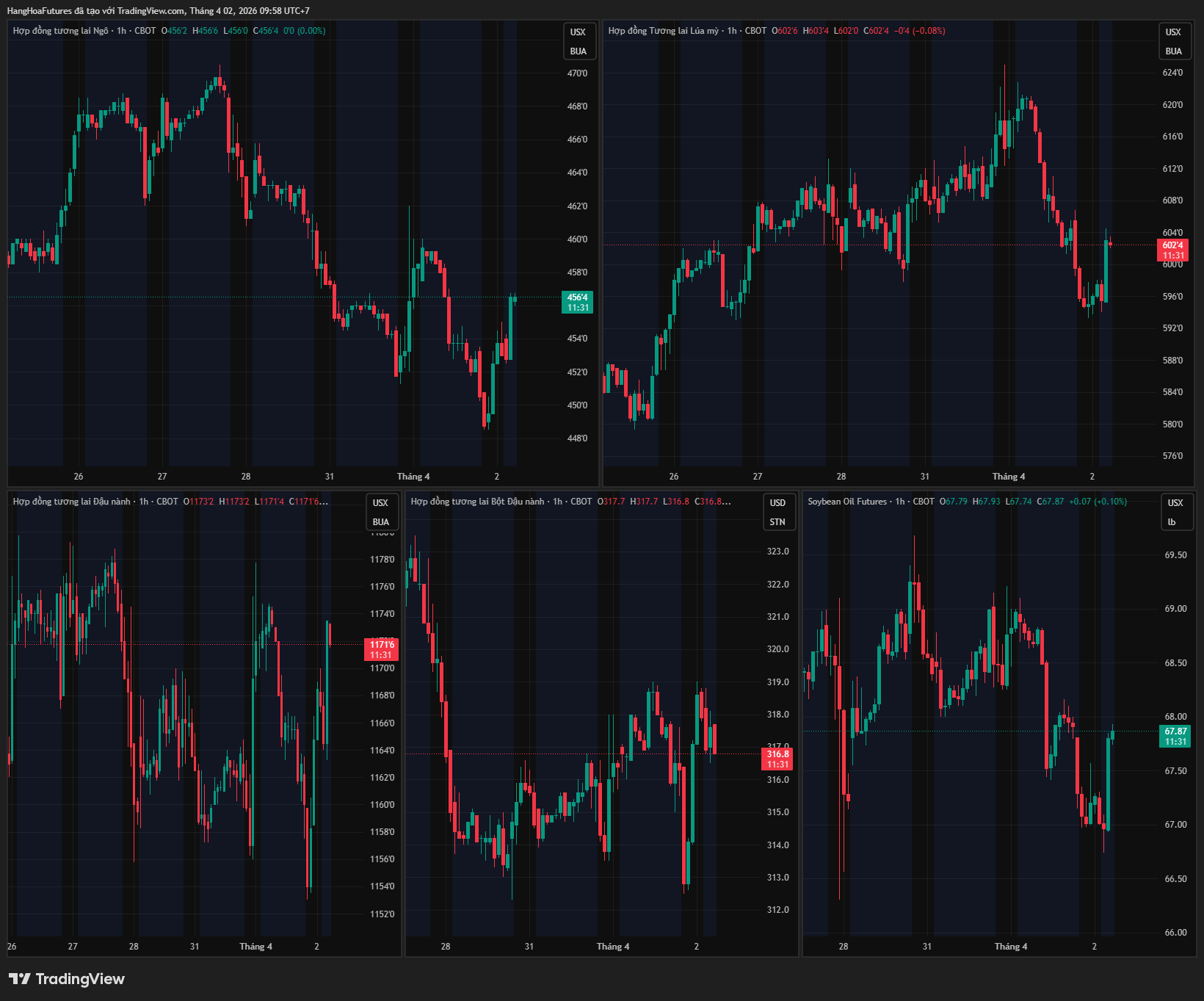Click the 'Tháng 4' date label on the soybean time axis
This screenshot has height=1001, width=1204.
click(255, 947)
